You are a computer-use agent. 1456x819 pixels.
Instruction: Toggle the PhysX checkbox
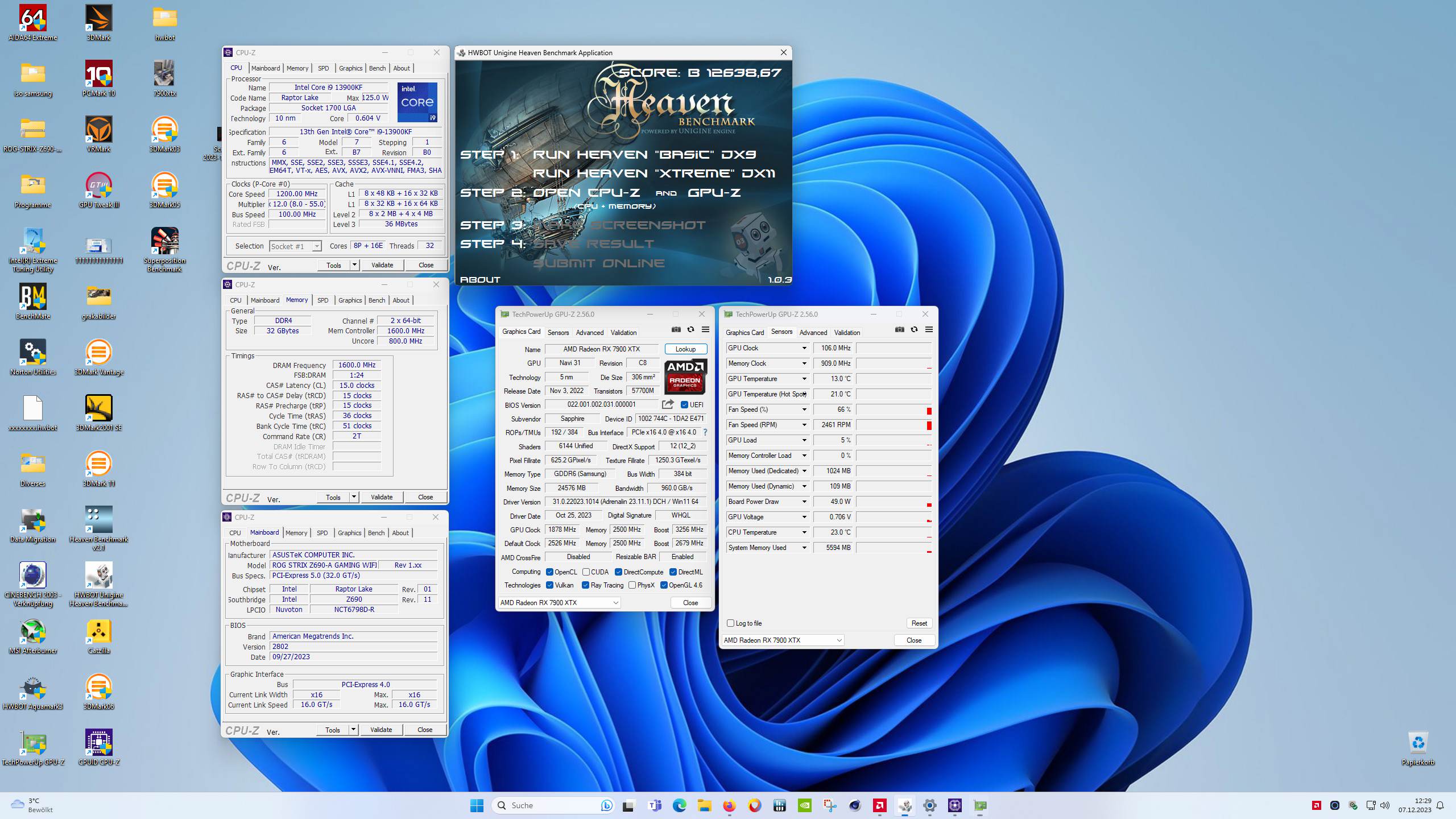[x=632, y=585]
